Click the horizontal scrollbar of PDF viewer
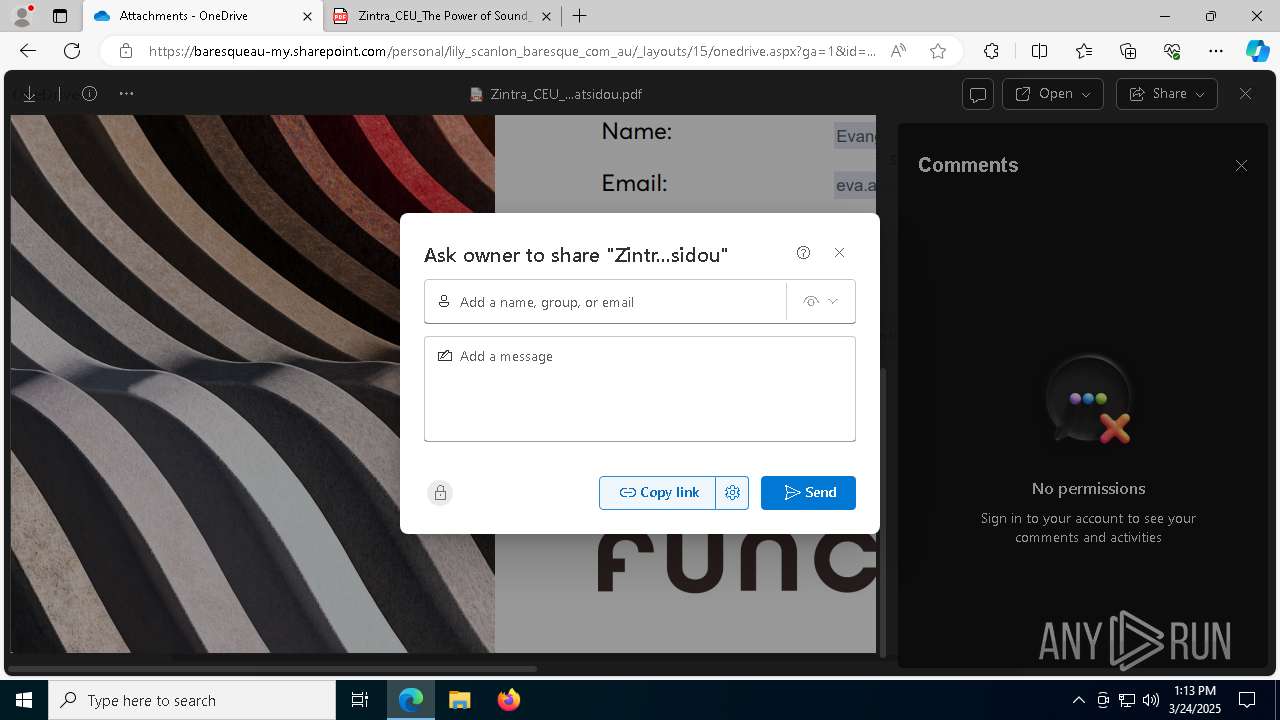The image size is (1280, 720). point(273,668)
